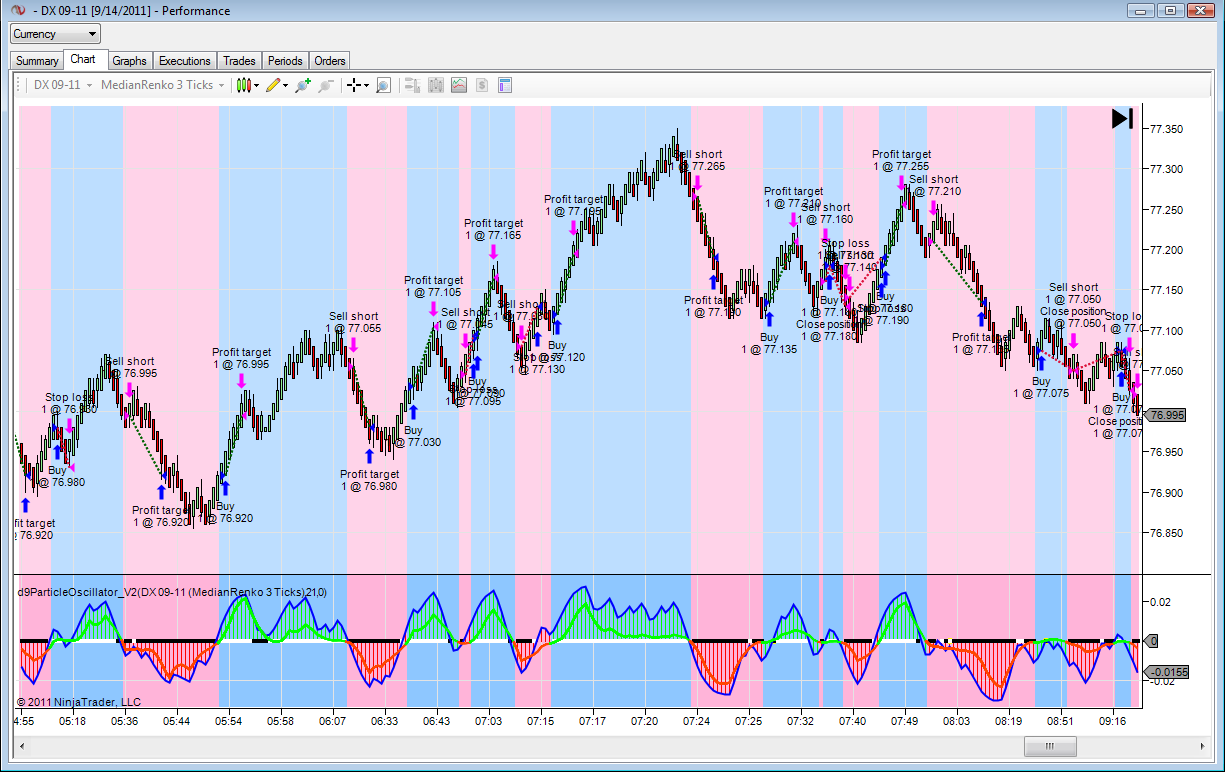Click the 'Sell short 1 @ 77.210' label
Viewport: 1225px width, 772px height.
click(x=934, y=185)
